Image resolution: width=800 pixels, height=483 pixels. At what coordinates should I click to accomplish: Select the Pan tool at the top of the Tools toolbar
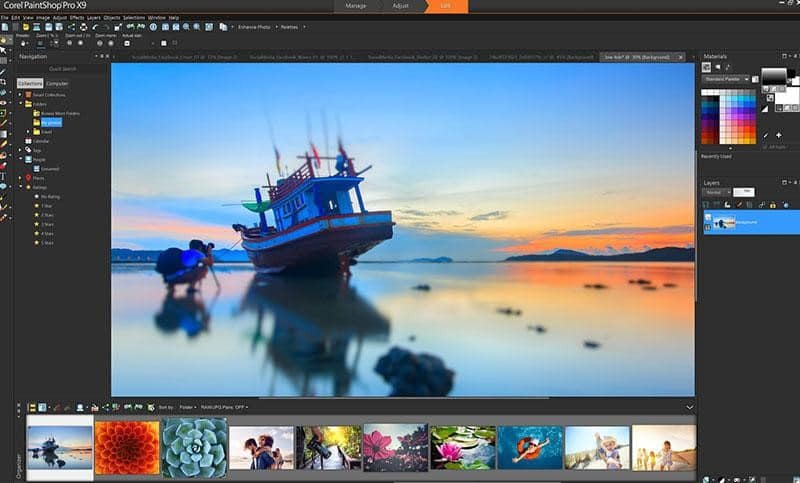pyautogui.click(x=4, y=39)
